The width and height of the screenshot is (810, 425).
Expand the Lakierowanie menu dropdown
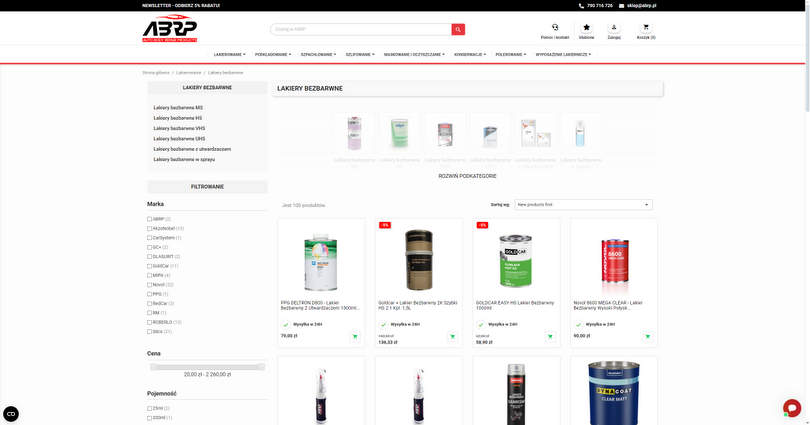230,54
